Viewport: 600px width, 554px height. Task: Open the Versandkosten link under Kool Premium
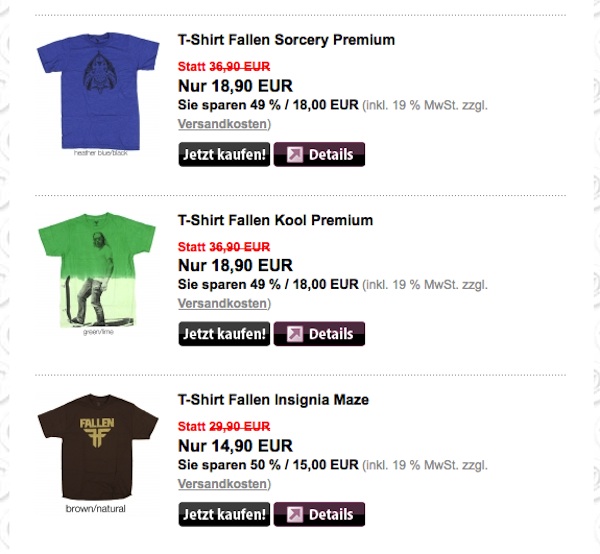pos(223,303)
